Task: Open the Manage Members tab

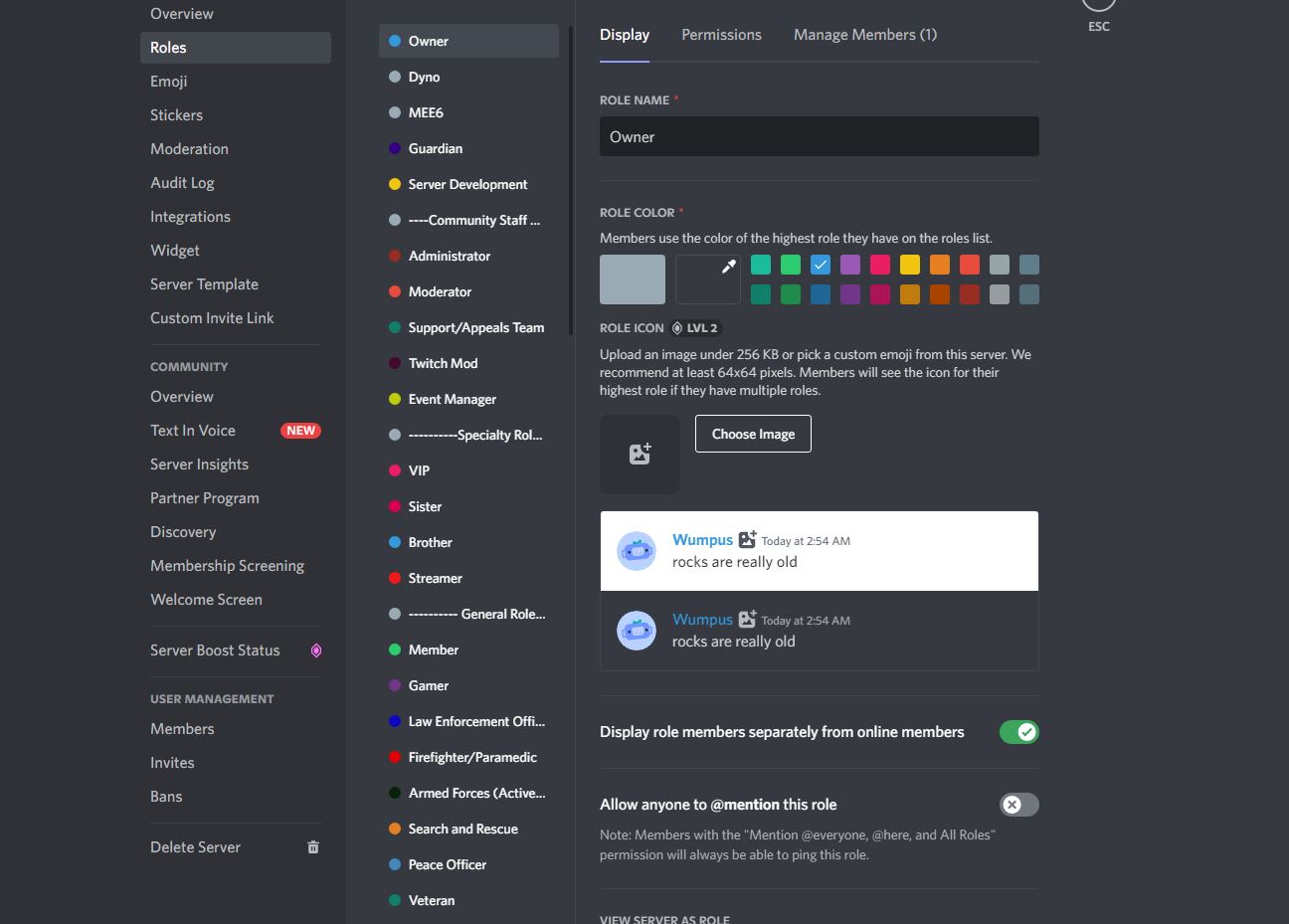Action: [864, 34]
